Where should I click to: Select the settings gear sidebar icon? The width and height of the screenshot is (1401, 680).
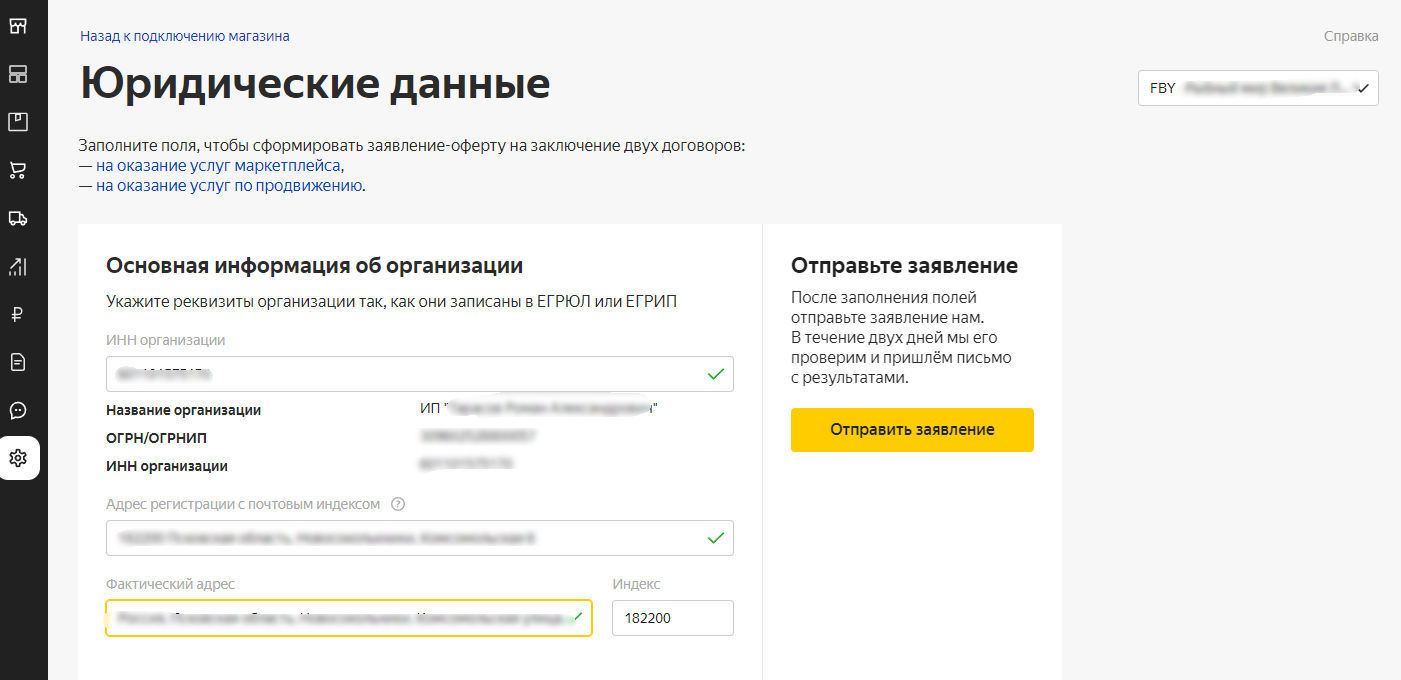pyautogui.click(x=18, y=458)
